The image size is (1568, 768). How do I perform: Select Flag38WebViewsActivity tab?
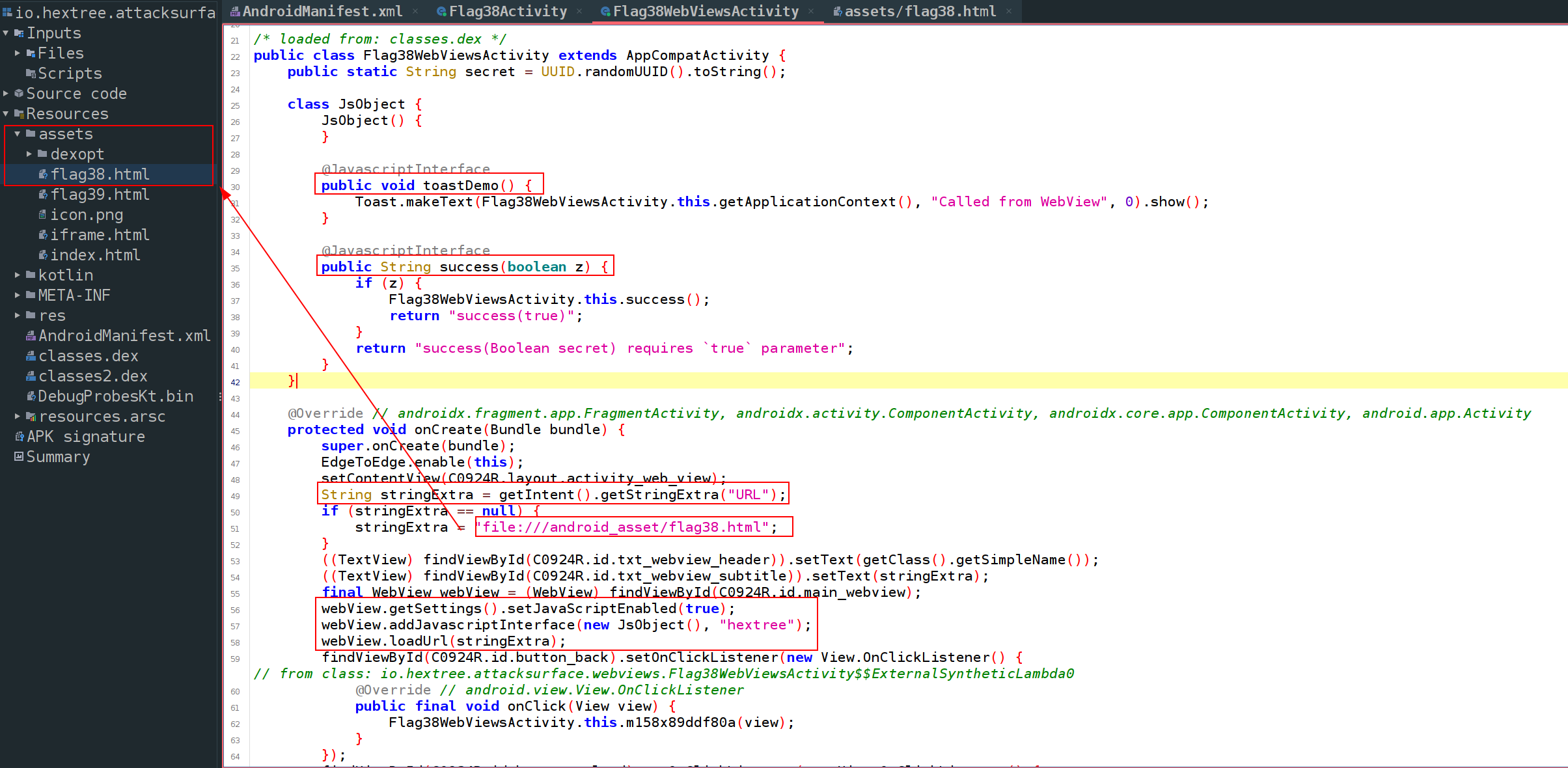coord(706,11)
